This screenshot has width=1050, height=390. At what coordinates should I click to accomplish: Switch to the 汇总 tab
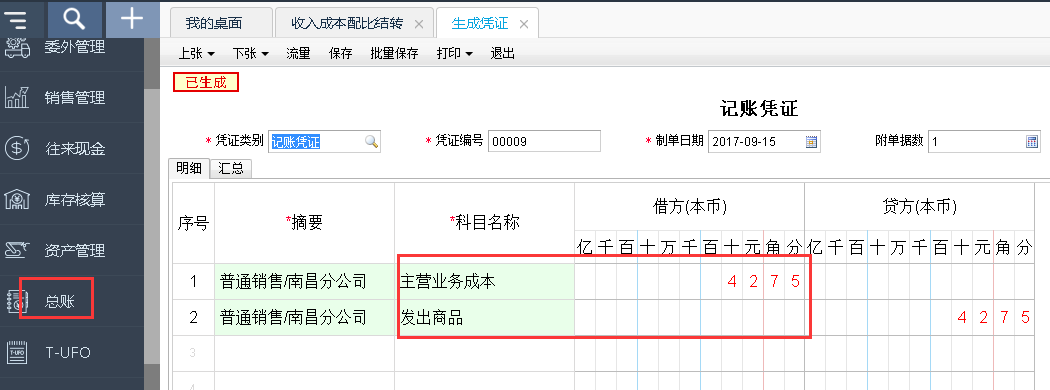(231, 168)
